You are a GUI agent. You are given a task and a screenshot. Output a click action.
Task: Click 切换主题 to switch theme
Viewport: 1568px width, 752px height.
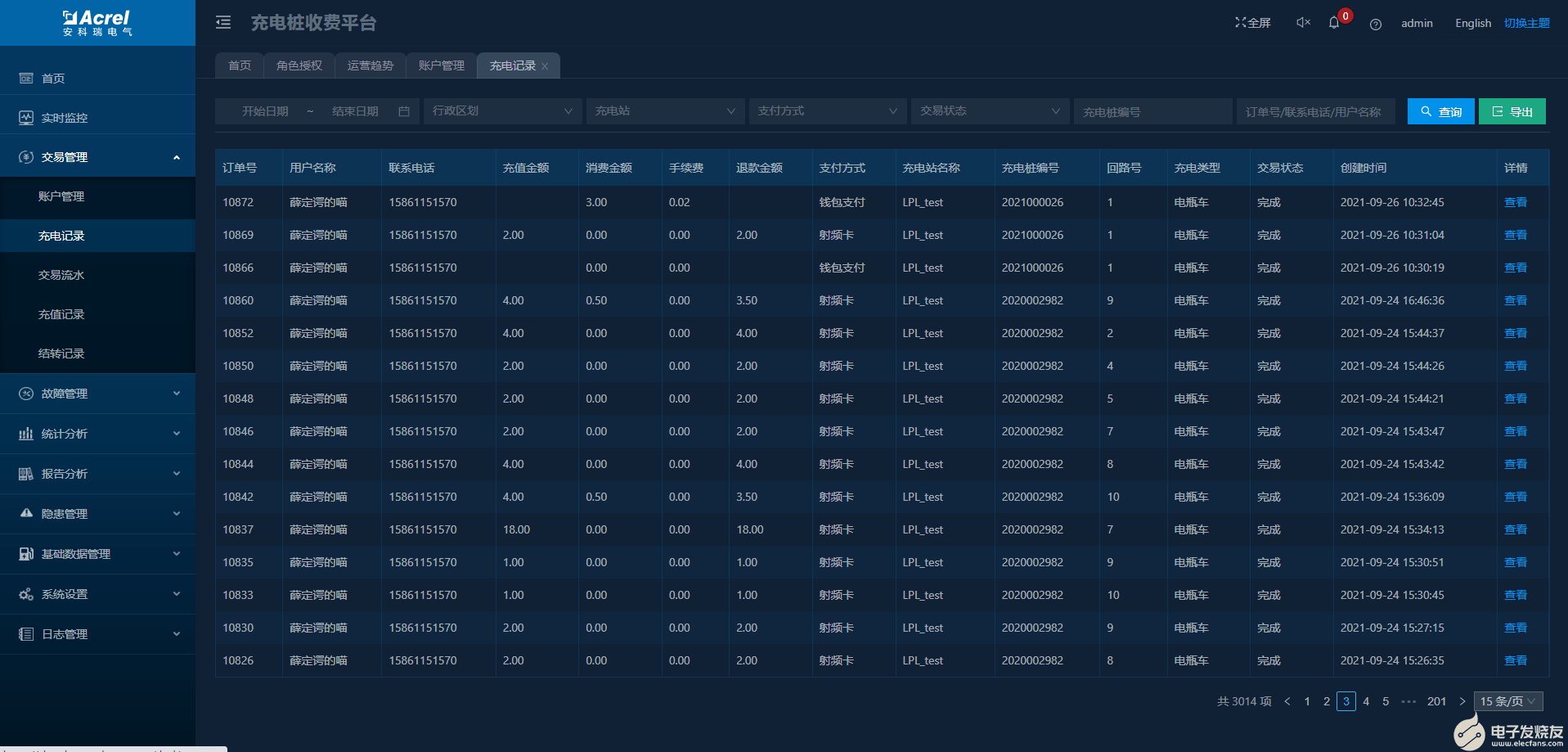[1526, 23]
